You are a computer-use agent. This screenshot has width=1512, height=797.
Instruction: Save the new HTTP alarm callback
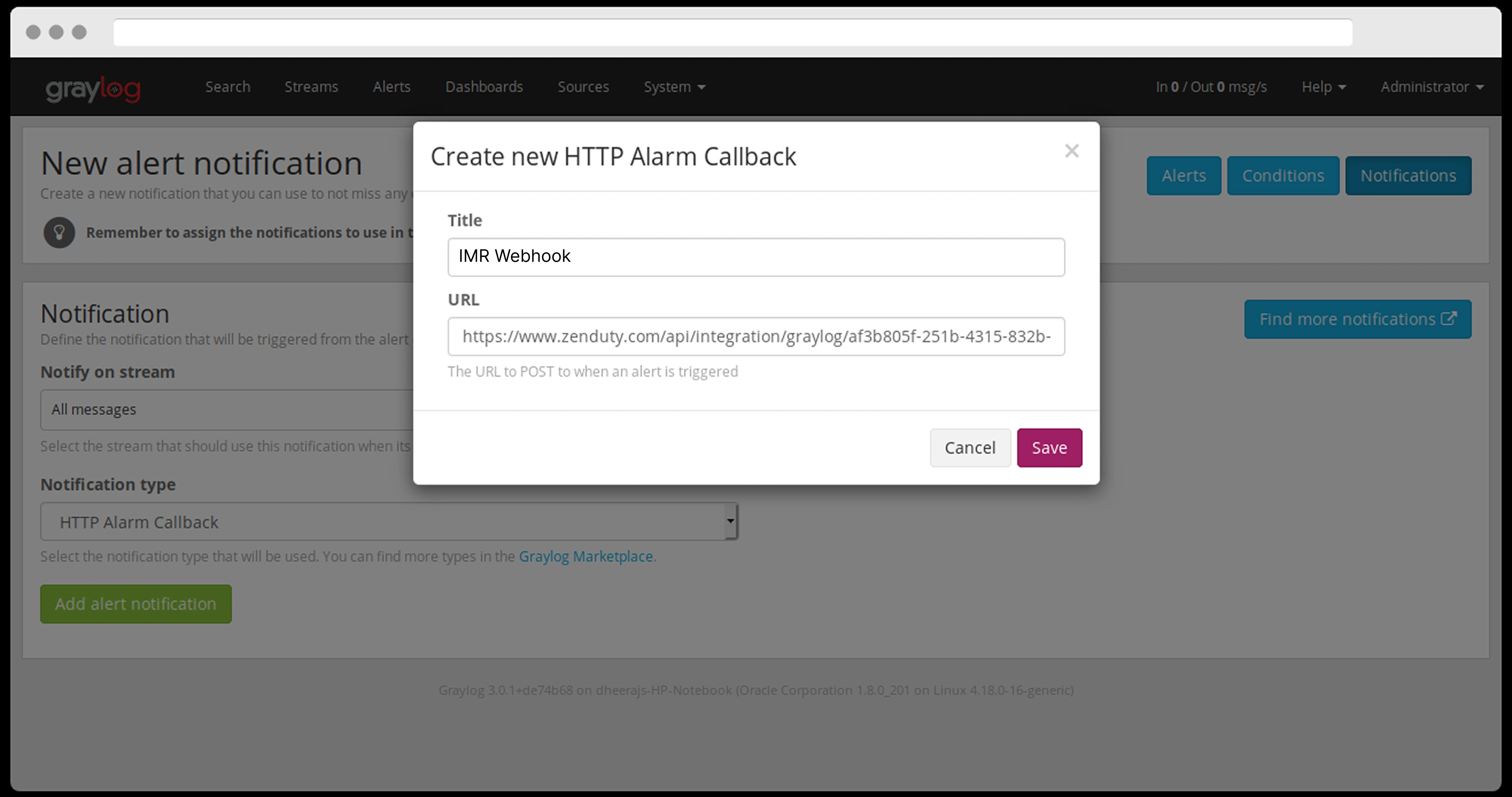click(1049, 447)
